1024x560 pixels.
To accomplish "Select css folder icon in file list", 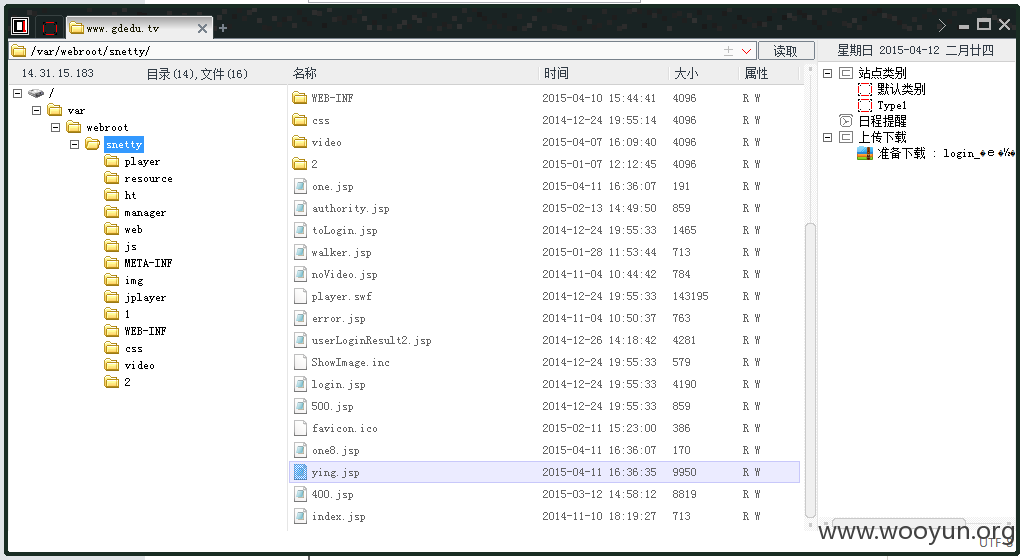I will click(x=300, y=120).
